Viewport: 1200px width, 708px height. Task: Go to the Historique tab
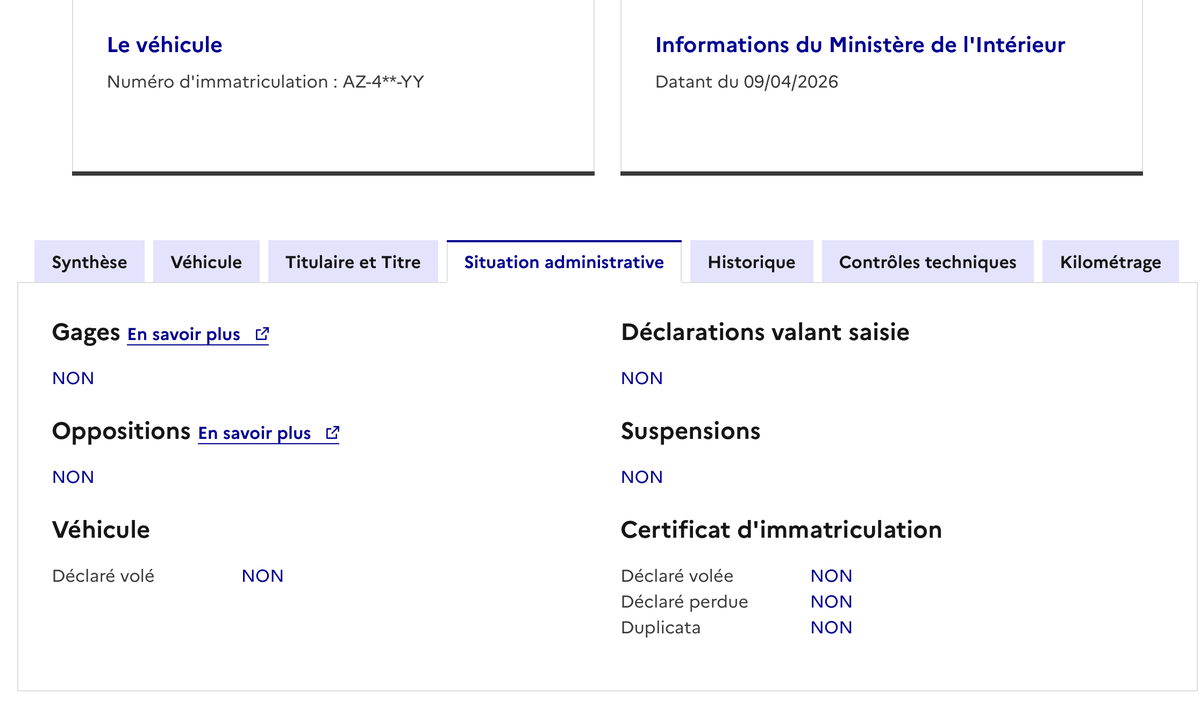(x=751, y=262)
